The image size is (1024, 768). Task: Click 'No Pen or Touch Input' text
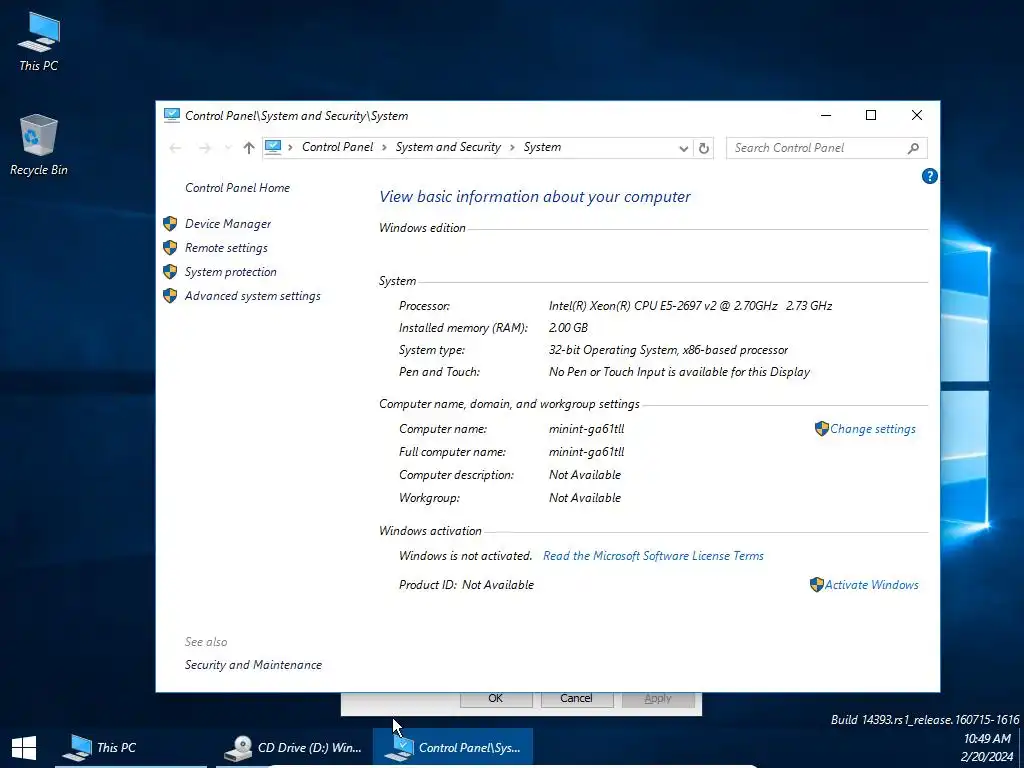(x=679, y=372)
